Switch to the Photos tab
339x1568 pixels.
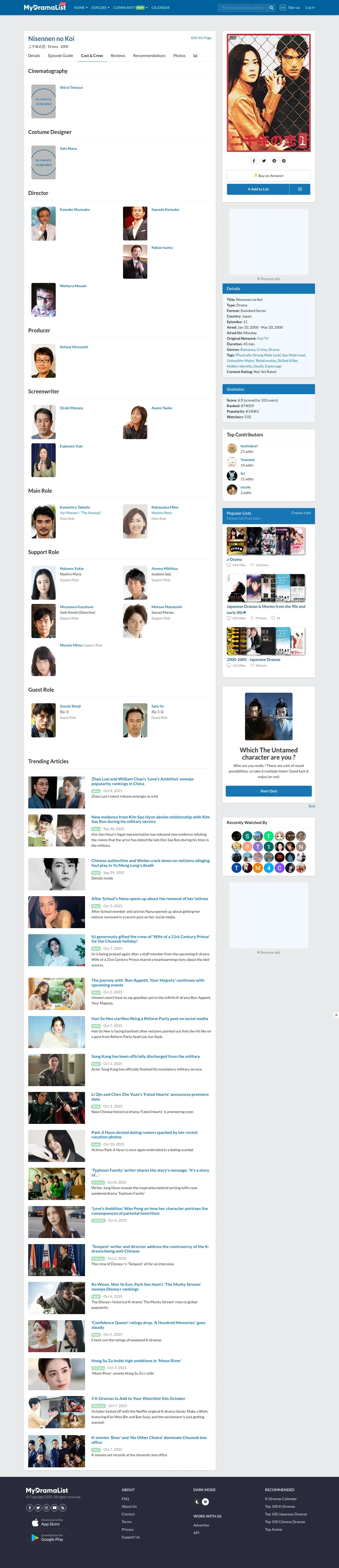pos(180,55)
